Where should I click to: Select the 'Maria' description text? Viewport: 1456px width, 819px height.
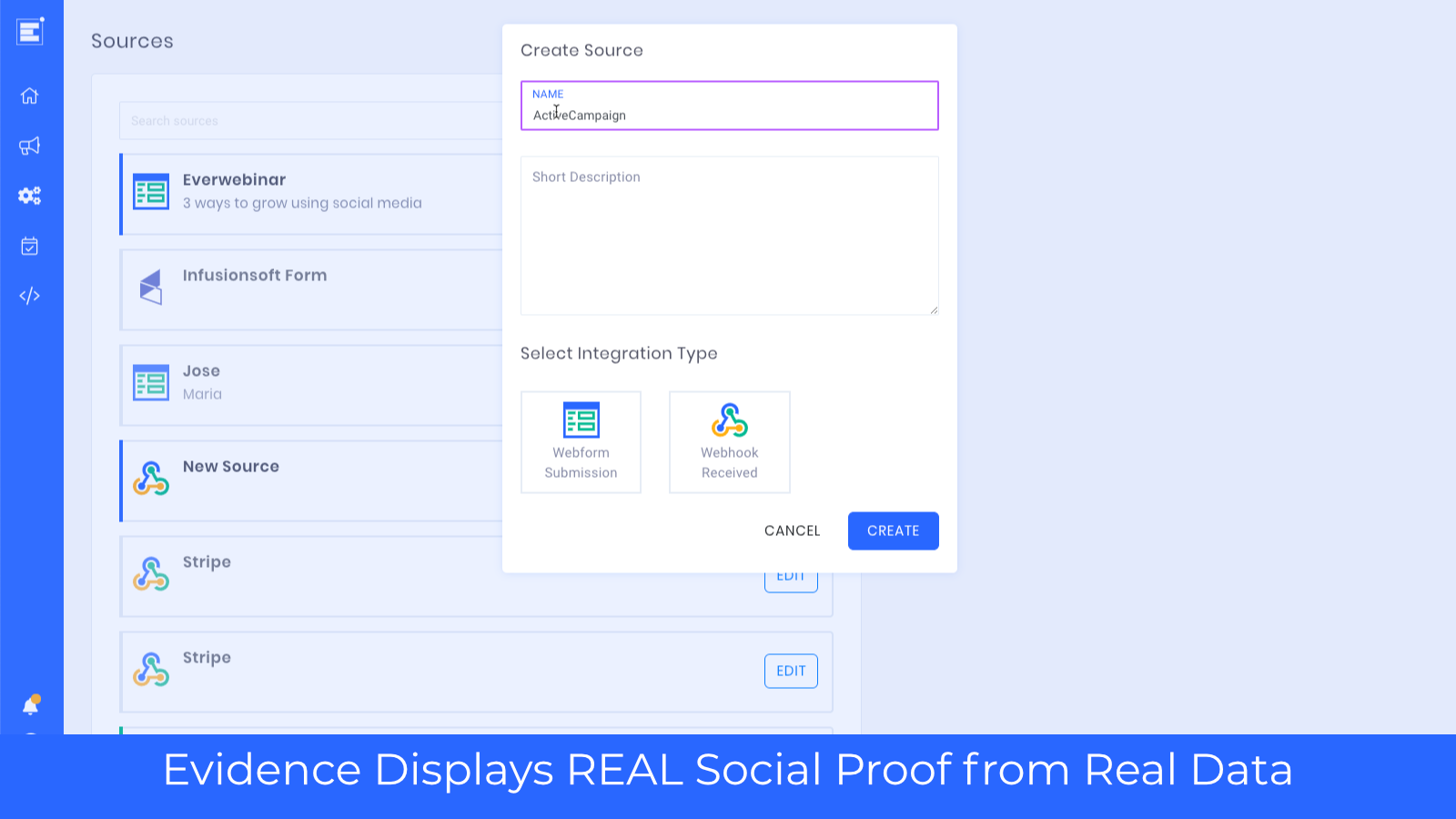[x=202, y=394]
